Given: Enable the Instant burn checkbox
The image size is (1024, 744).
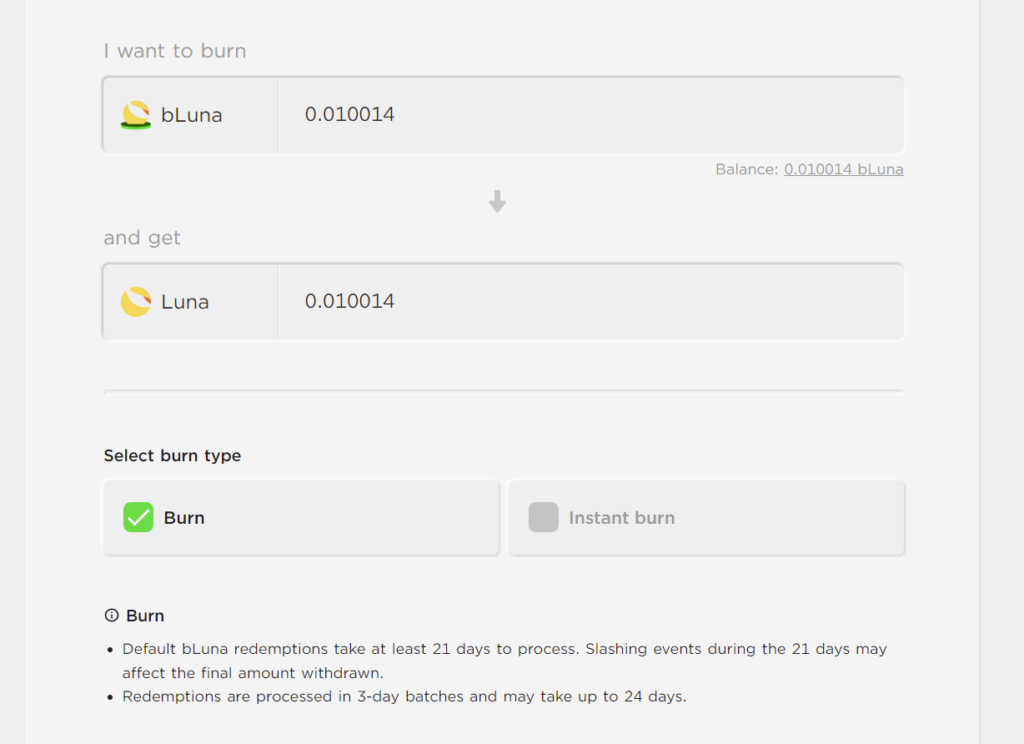Looking at the screenshot, I should 543,518.
